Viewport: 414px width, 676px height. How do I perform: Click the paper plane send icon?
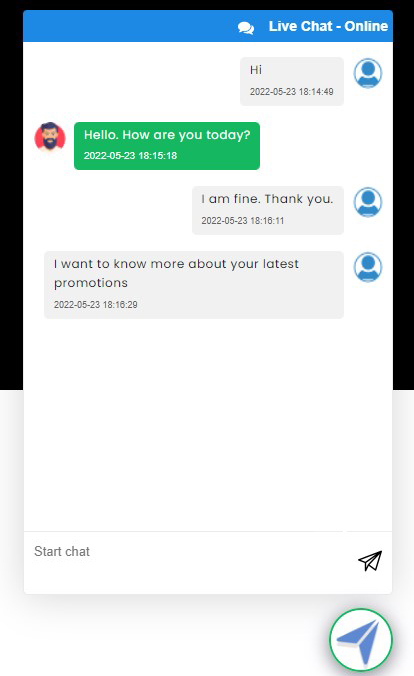pos(370,561)
